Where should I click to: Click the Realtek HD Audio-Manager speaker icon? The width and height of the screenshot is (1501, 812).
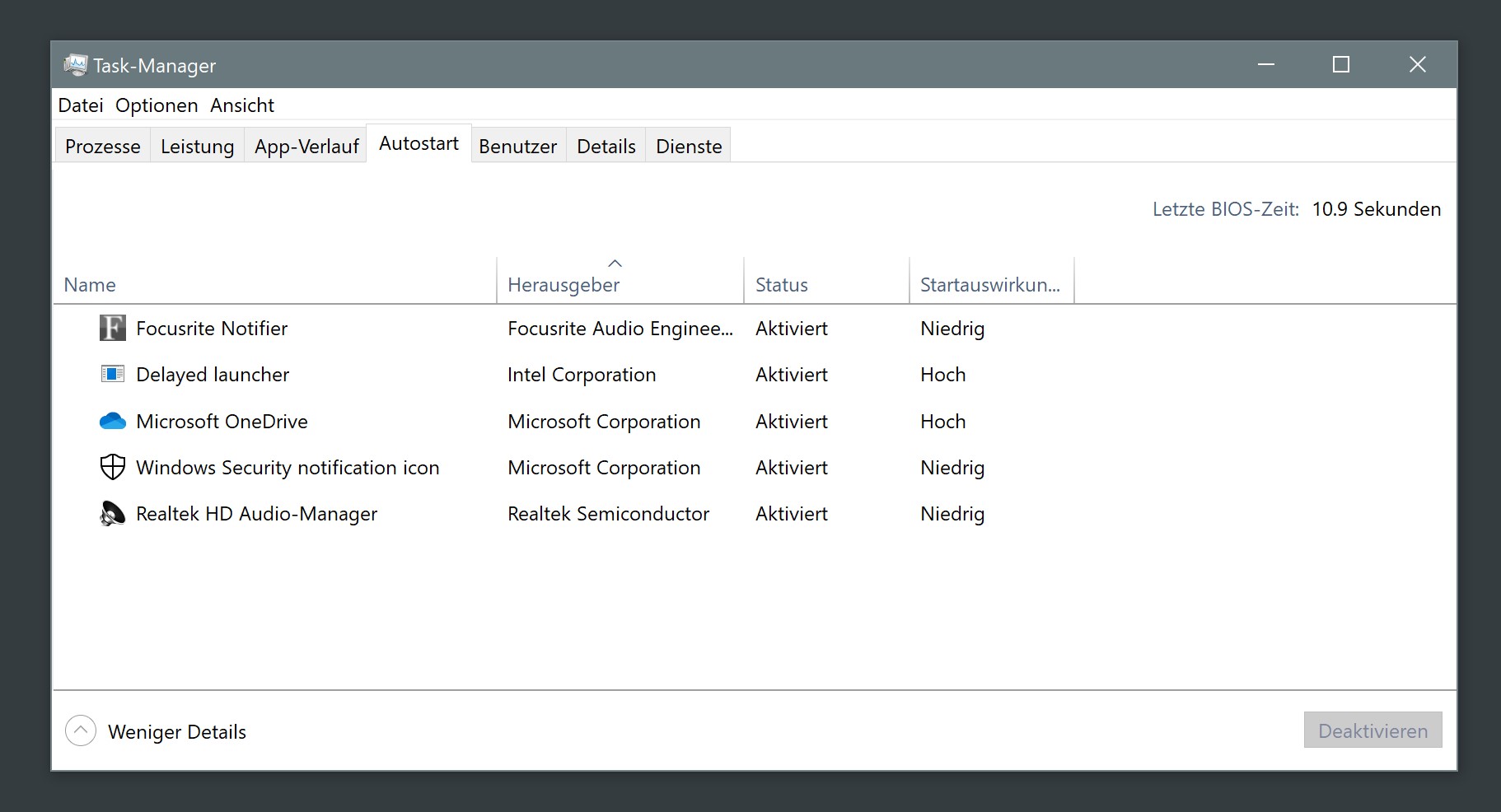(x=112, y=514)
